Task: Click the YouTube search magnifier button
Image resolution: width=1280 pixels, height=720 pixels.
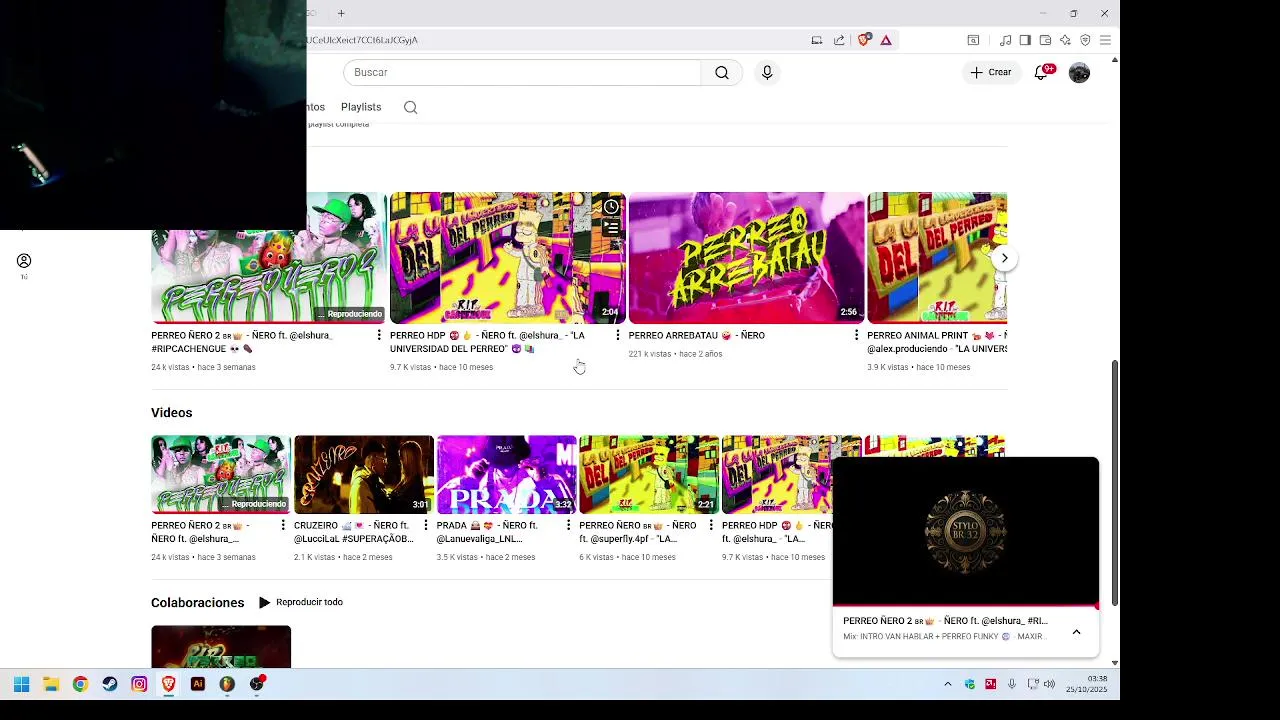Action: coord(722,72)
